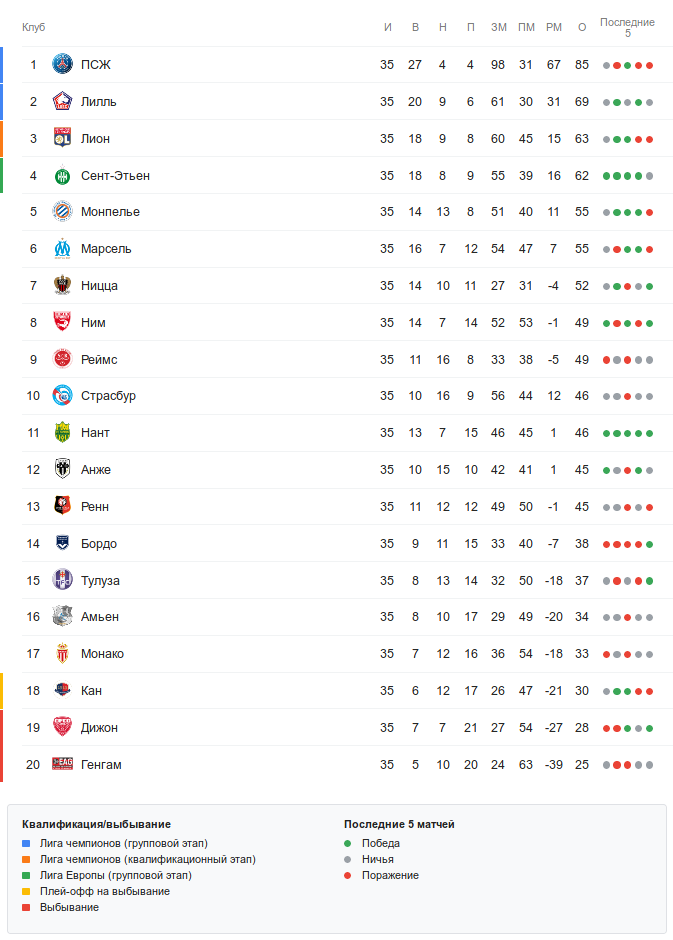Click the team name Бордо
The image size is (673, 940).
[x=99, y=544]
